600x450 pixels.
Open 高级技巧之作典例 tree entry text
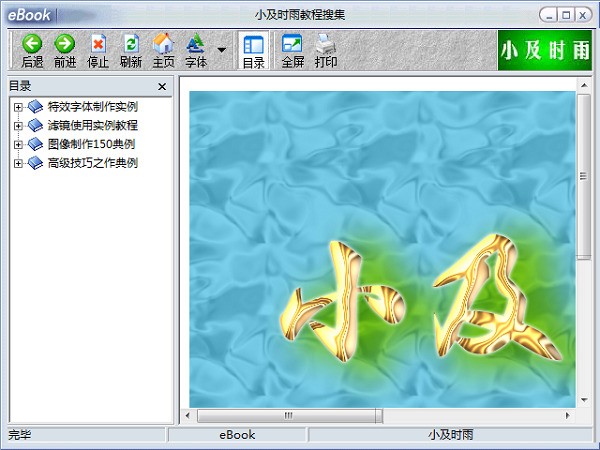pyautogui.click(x=93, y=163)
